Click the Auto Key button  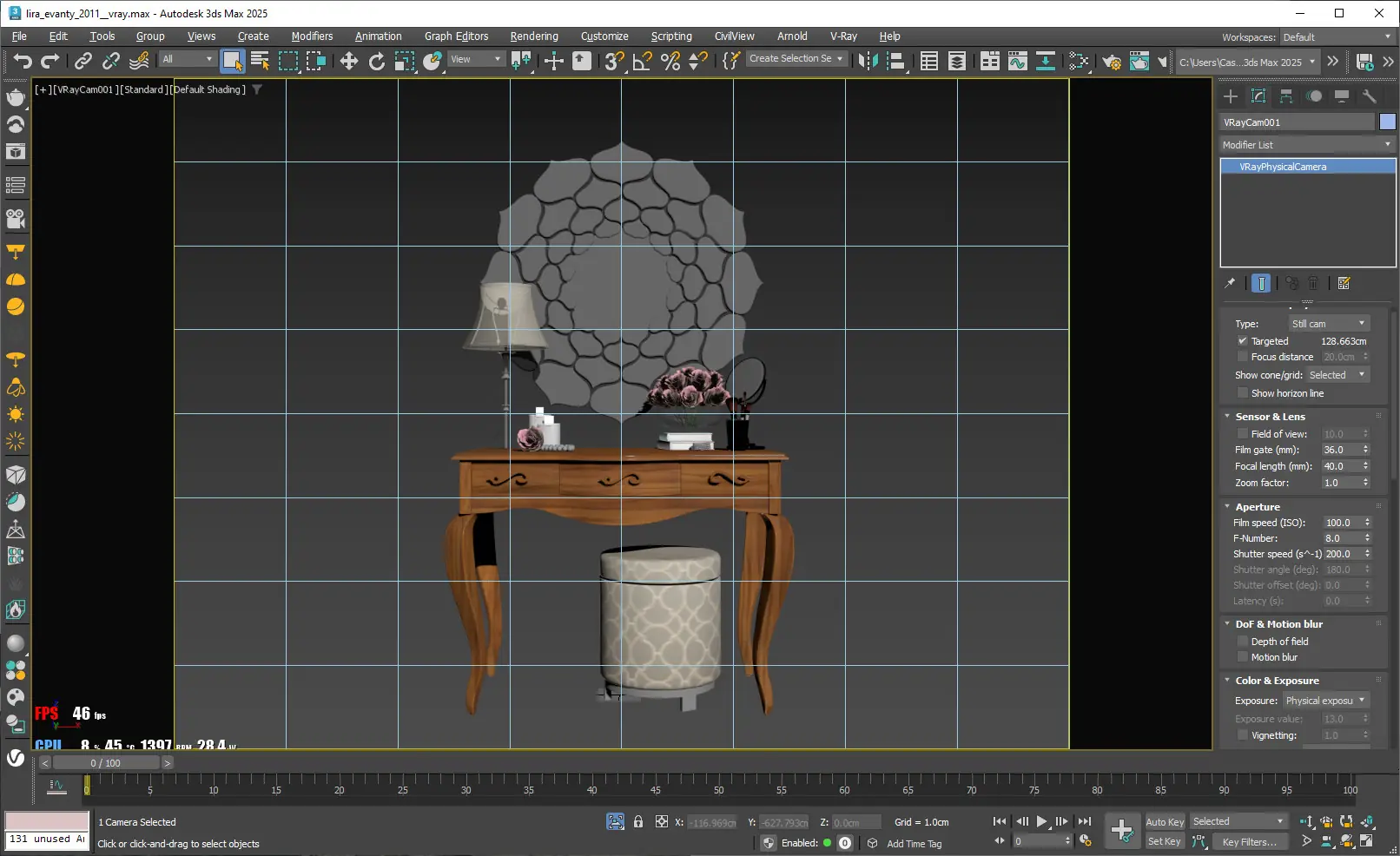click(x=1164, y=822)
